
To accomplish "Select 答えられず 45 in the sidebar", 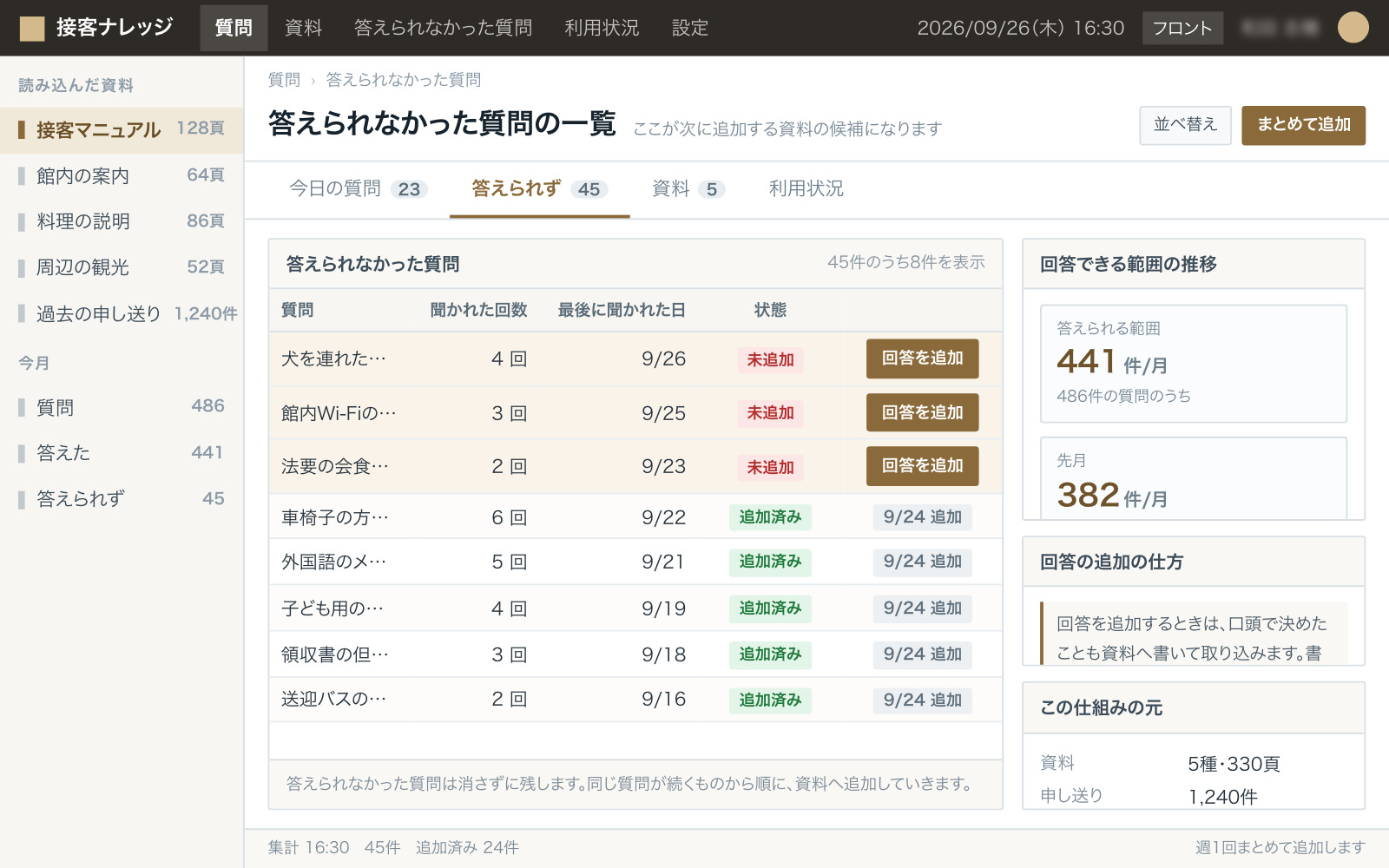I will [x=122, y=499].
